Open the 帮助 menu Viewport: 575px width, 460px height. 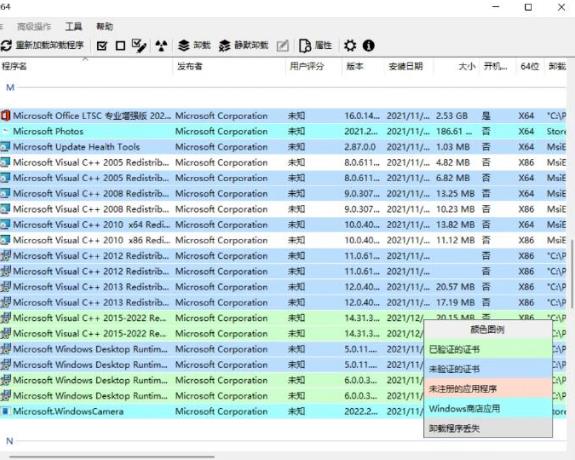pyautogui.click(x=105, y=26)
